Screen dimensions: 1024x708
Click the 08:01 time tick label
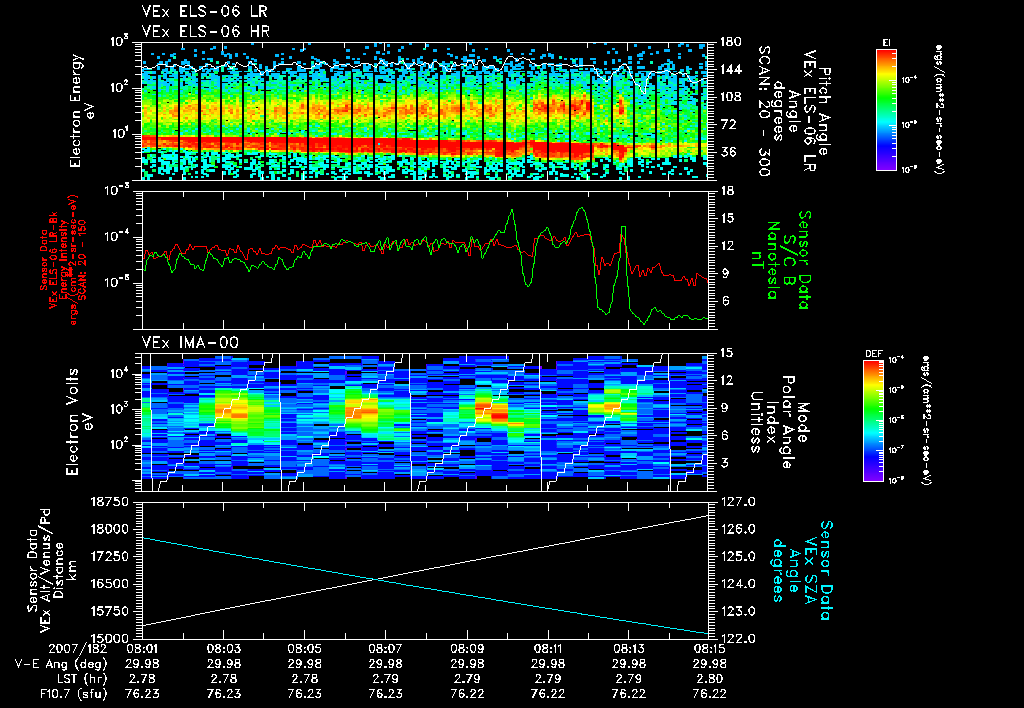point(142,649)
